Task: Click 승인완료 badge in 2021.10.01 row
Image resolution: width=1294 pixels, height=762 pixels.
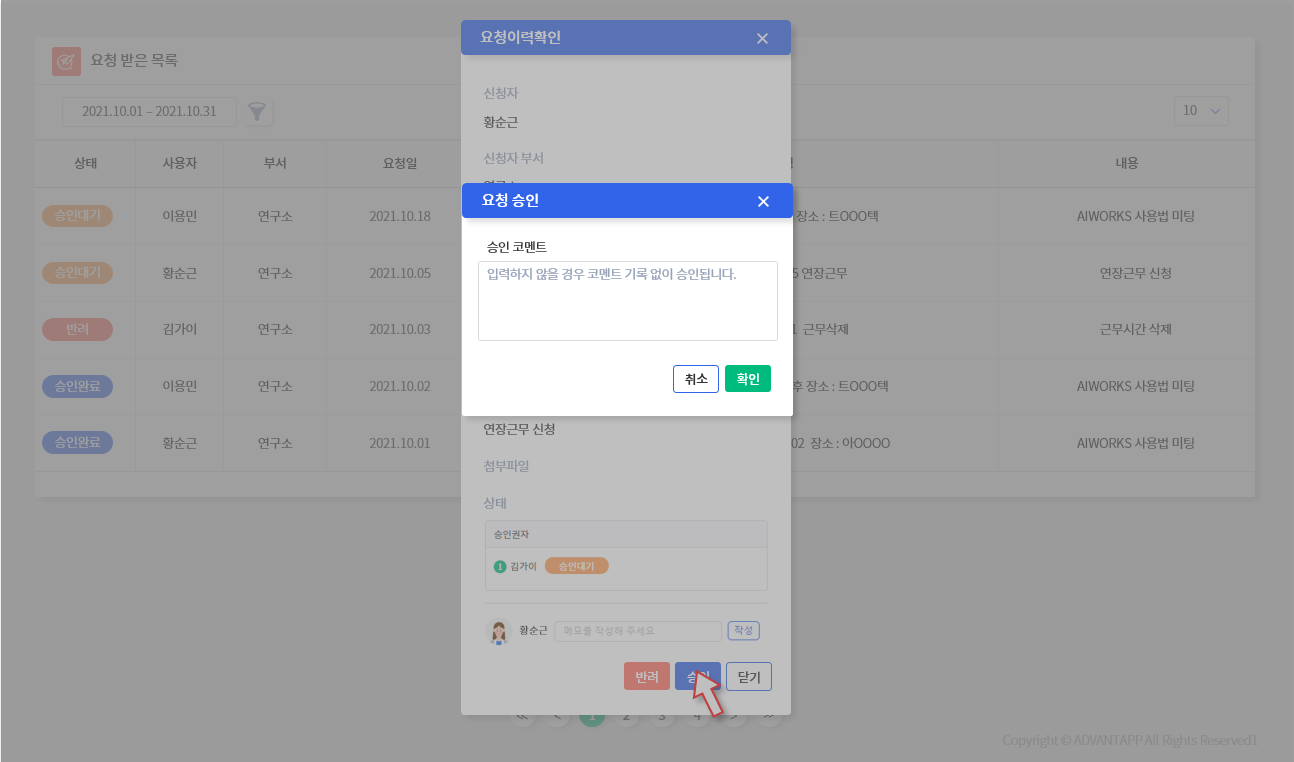Action: point(77,442)
